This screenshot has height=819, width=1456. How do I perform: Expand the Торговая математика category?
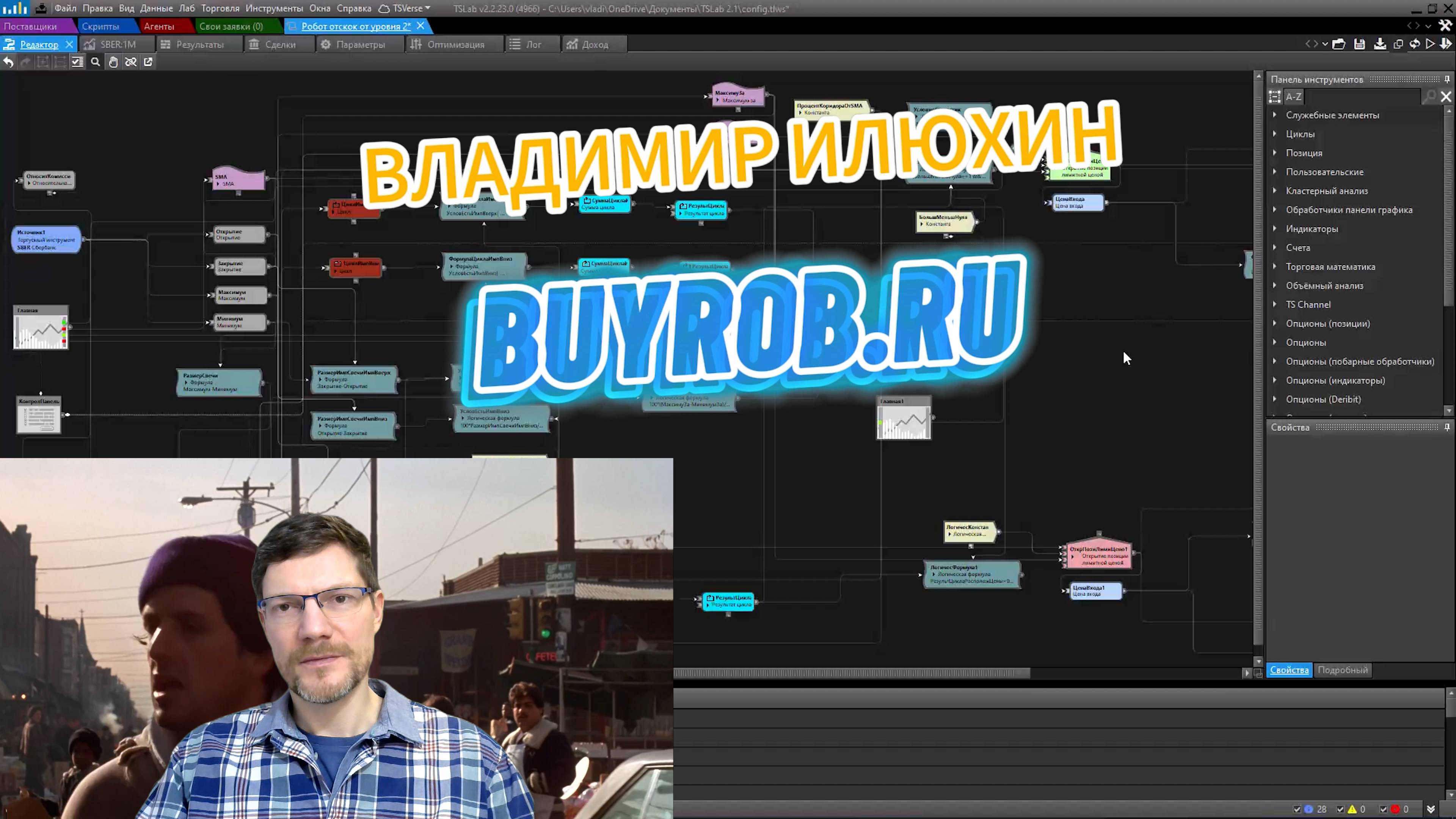click(1274, 267)
